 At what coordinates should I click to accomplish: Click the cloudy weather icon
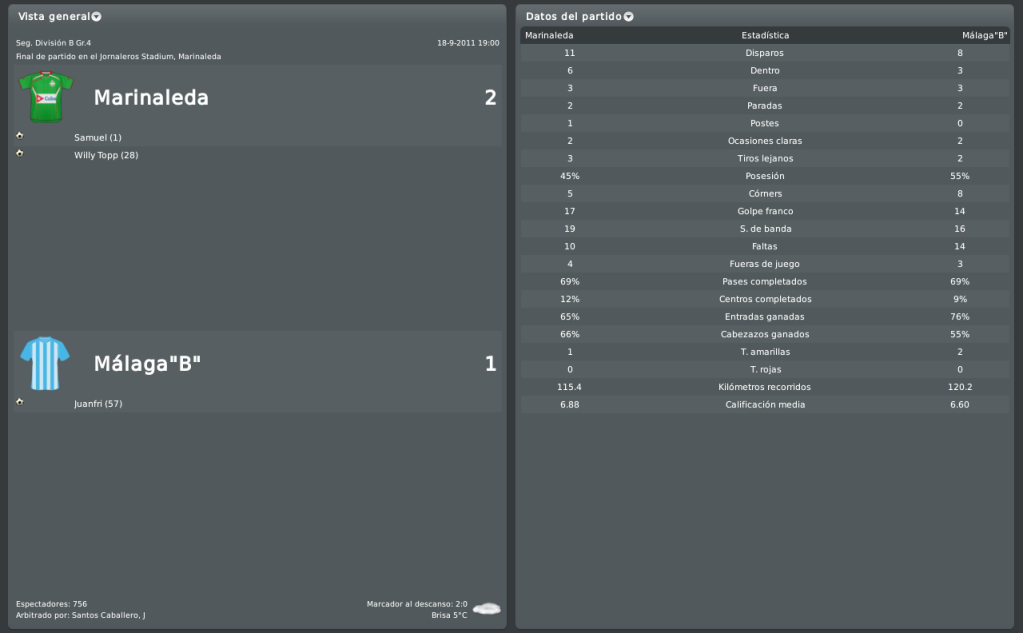486,609
